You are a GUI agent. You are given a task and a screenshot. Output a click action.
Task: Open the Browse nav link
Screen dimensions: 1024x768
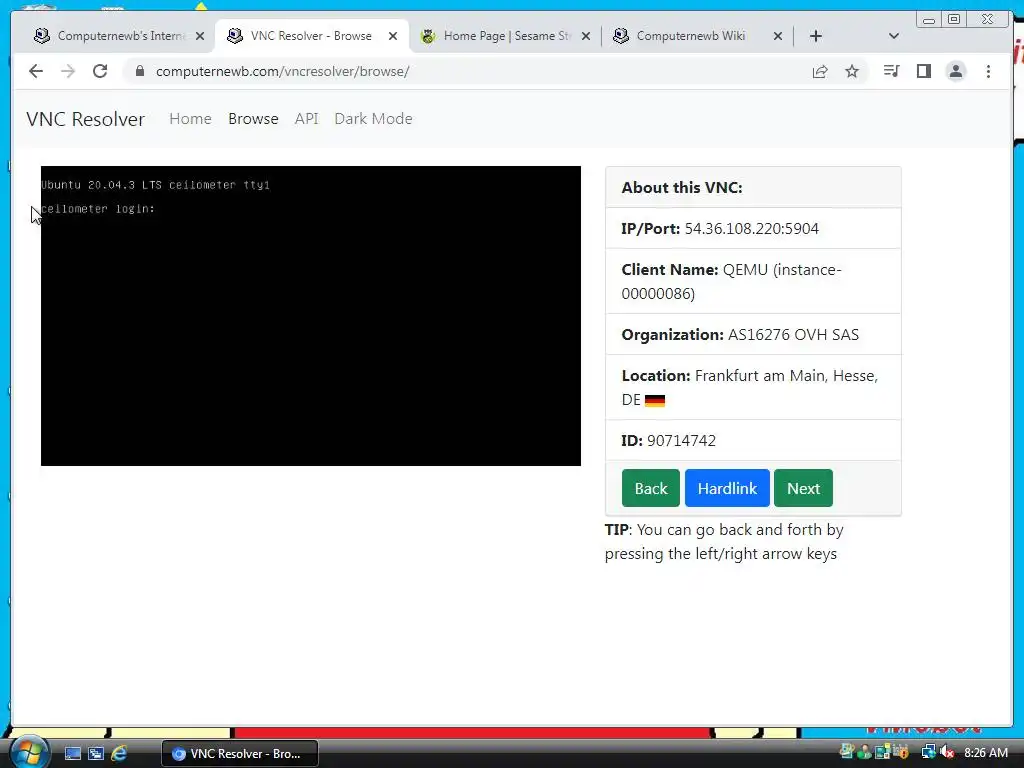point(253,119)
